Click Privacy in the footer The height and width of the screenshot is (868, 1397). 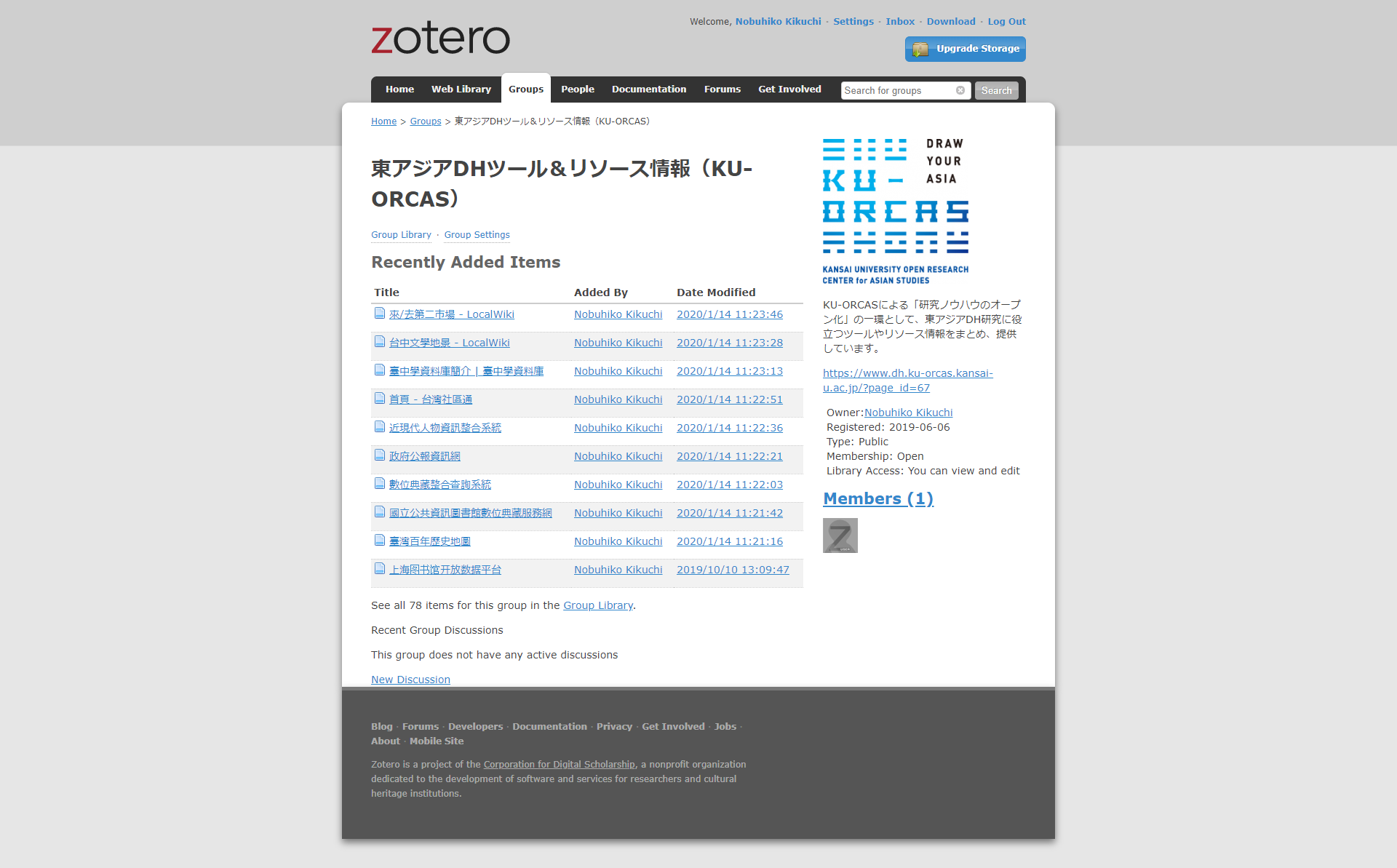(614, 726)
